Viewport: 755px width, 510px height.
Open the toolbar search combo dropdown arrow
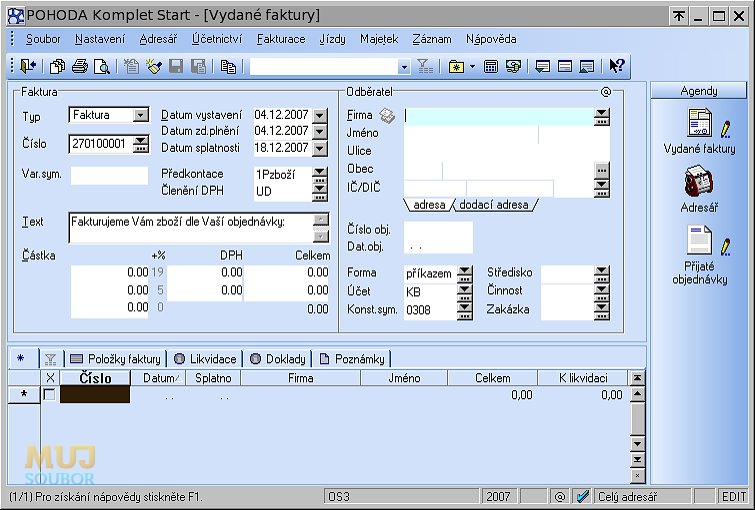404,67
